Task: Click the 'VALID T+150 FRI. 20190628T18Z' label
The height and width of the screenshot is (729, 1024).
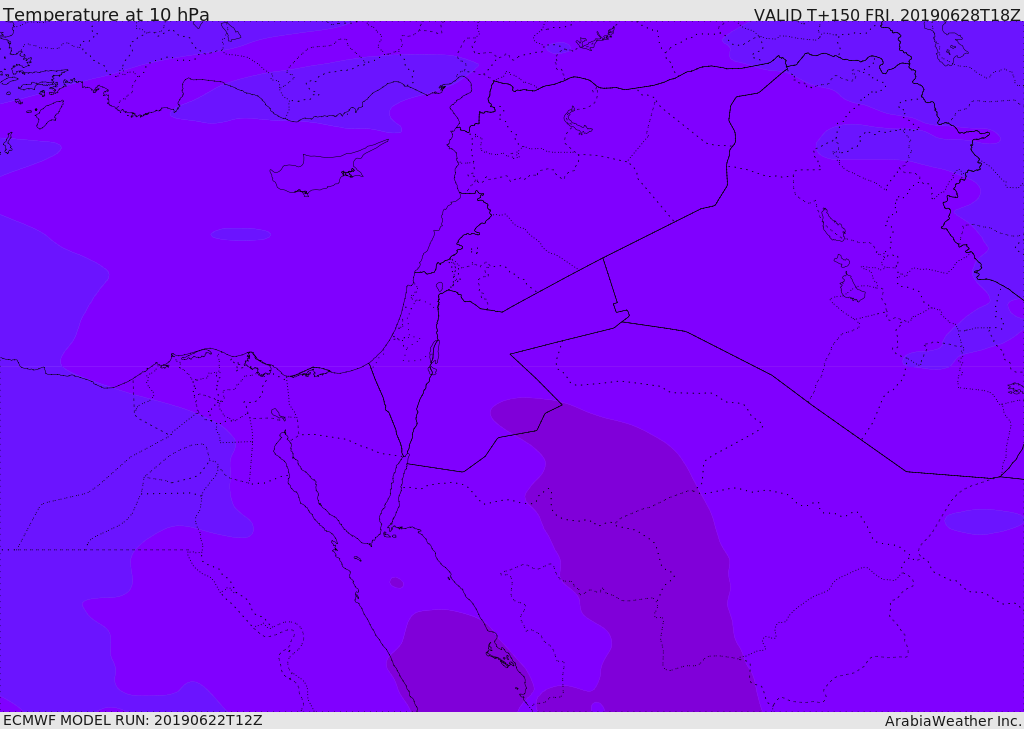Action: tap(888, 15)
